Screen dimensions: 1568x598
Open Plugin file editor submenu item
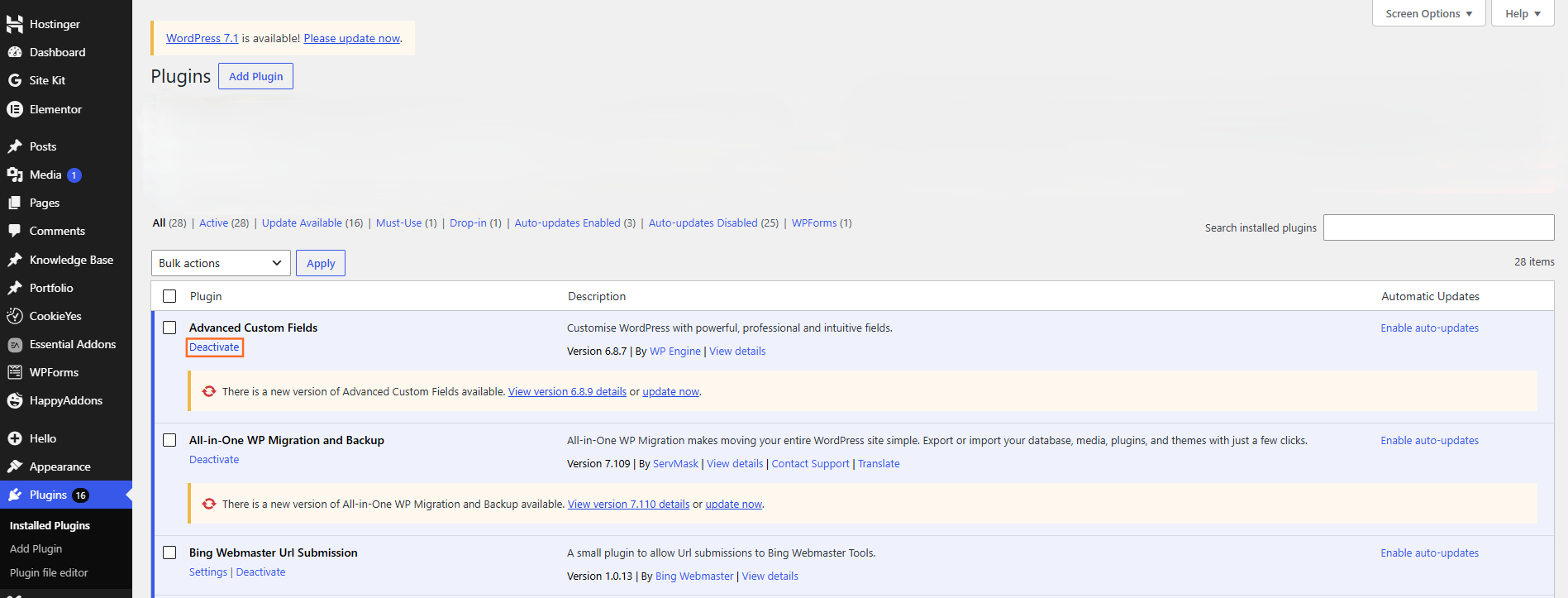point(49,572)
